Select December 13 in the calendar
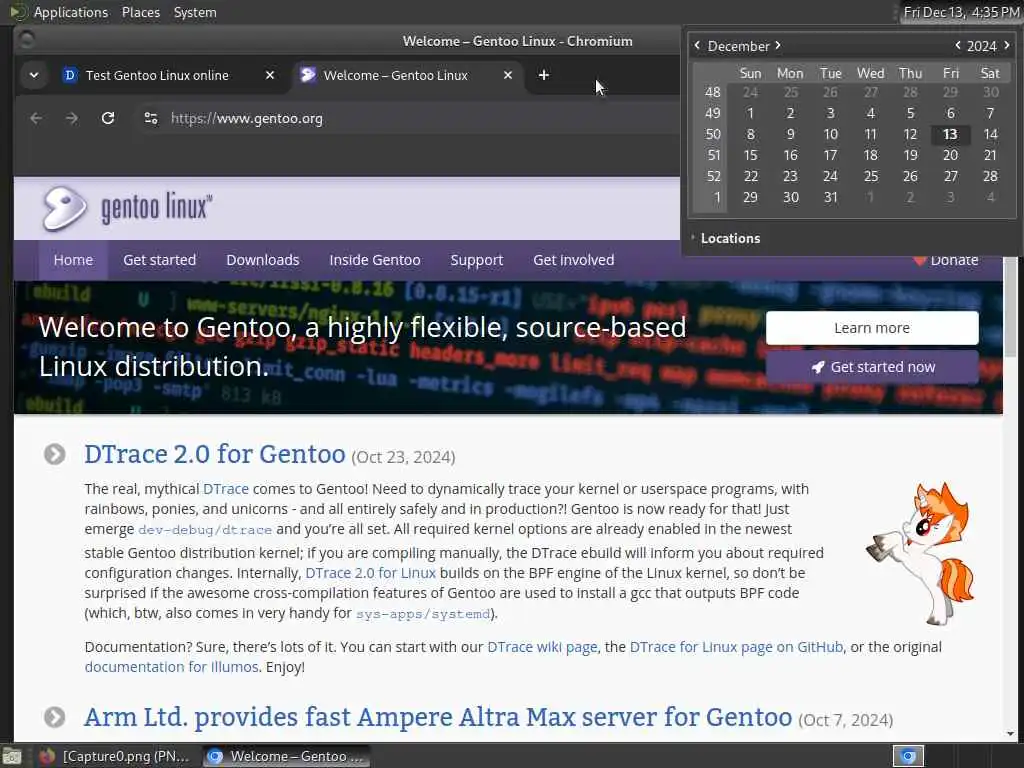This screenshot has width=1024, height=768. (x=950, y=135)
